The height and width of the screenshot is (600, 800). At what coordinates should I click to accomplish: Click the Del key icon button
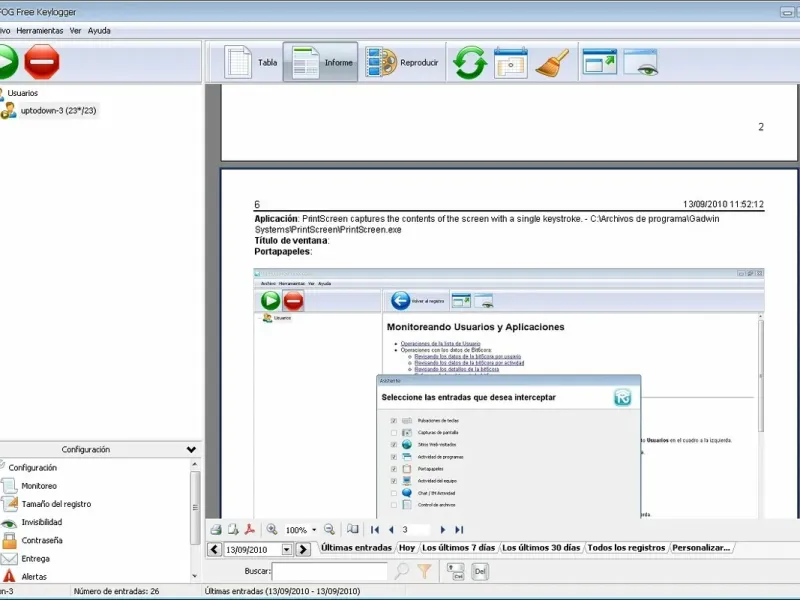(480, 571)
